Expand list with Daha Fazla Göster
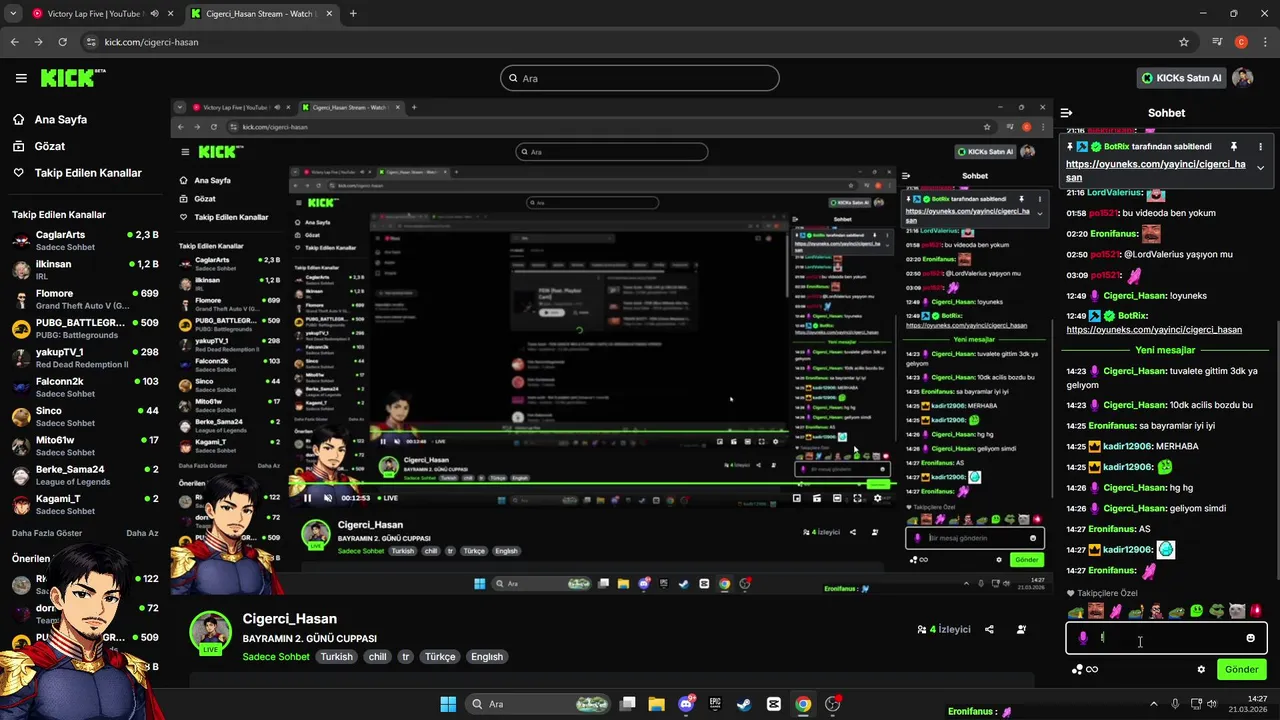The width and height of the screenshot is (1280, 720). (47, 533)
